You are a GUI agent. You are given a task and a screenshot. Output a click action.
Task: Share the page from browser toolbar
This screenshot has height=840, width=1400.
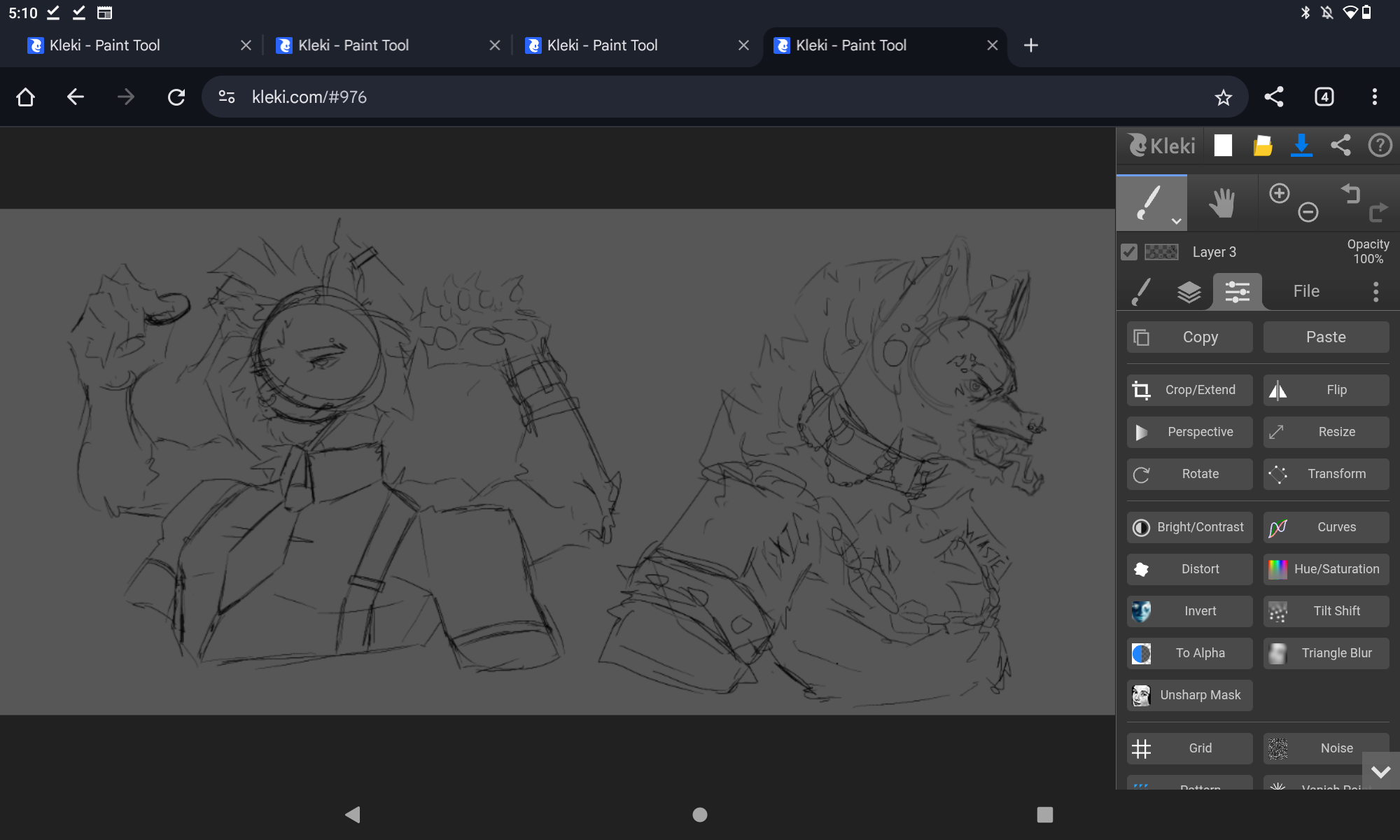(x=1274, y=97)
